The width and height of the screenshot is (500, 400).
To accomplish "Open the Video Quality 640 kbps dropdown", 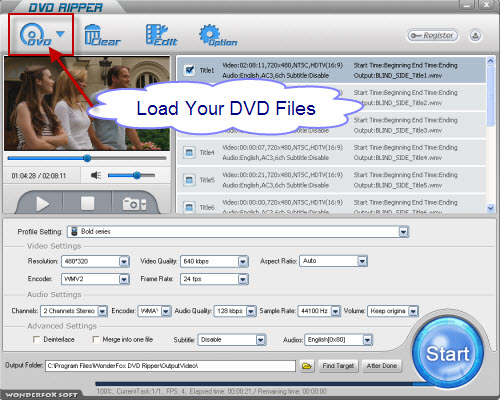I will [x=243, y=262].
